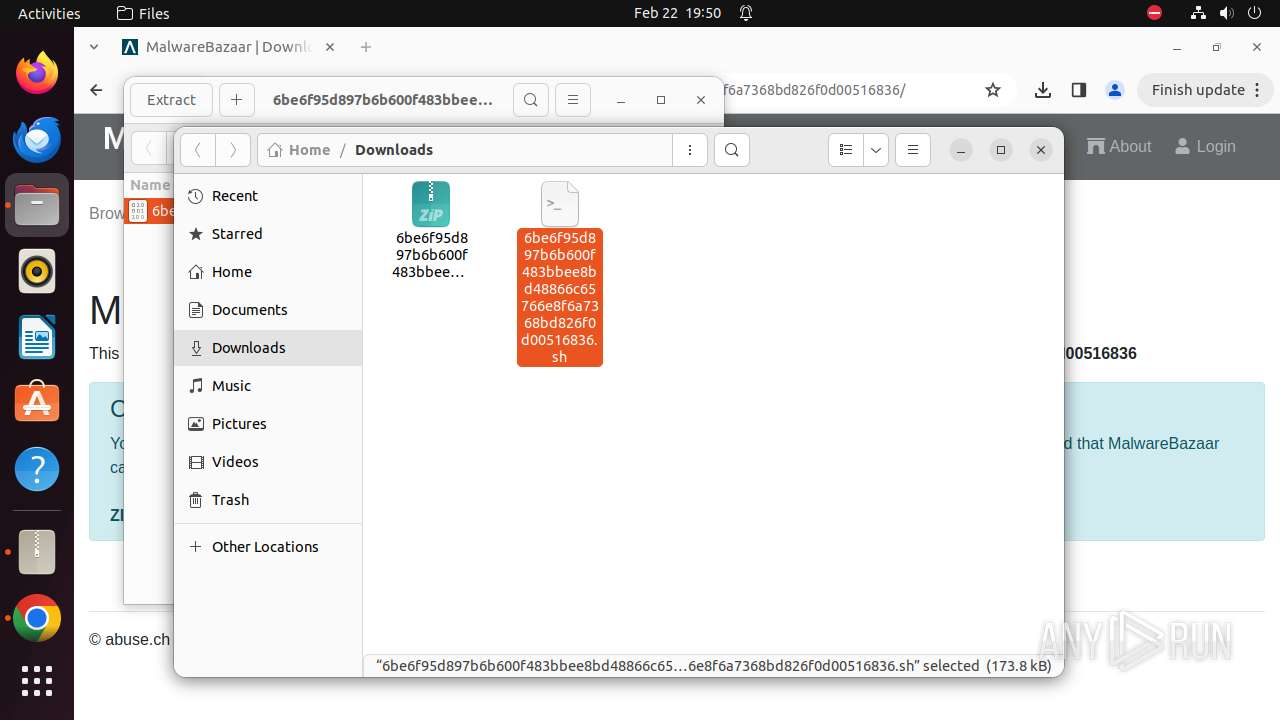1280x720 pixels.
Task: Open Help from the dock
Action: [x=37, y=469]
